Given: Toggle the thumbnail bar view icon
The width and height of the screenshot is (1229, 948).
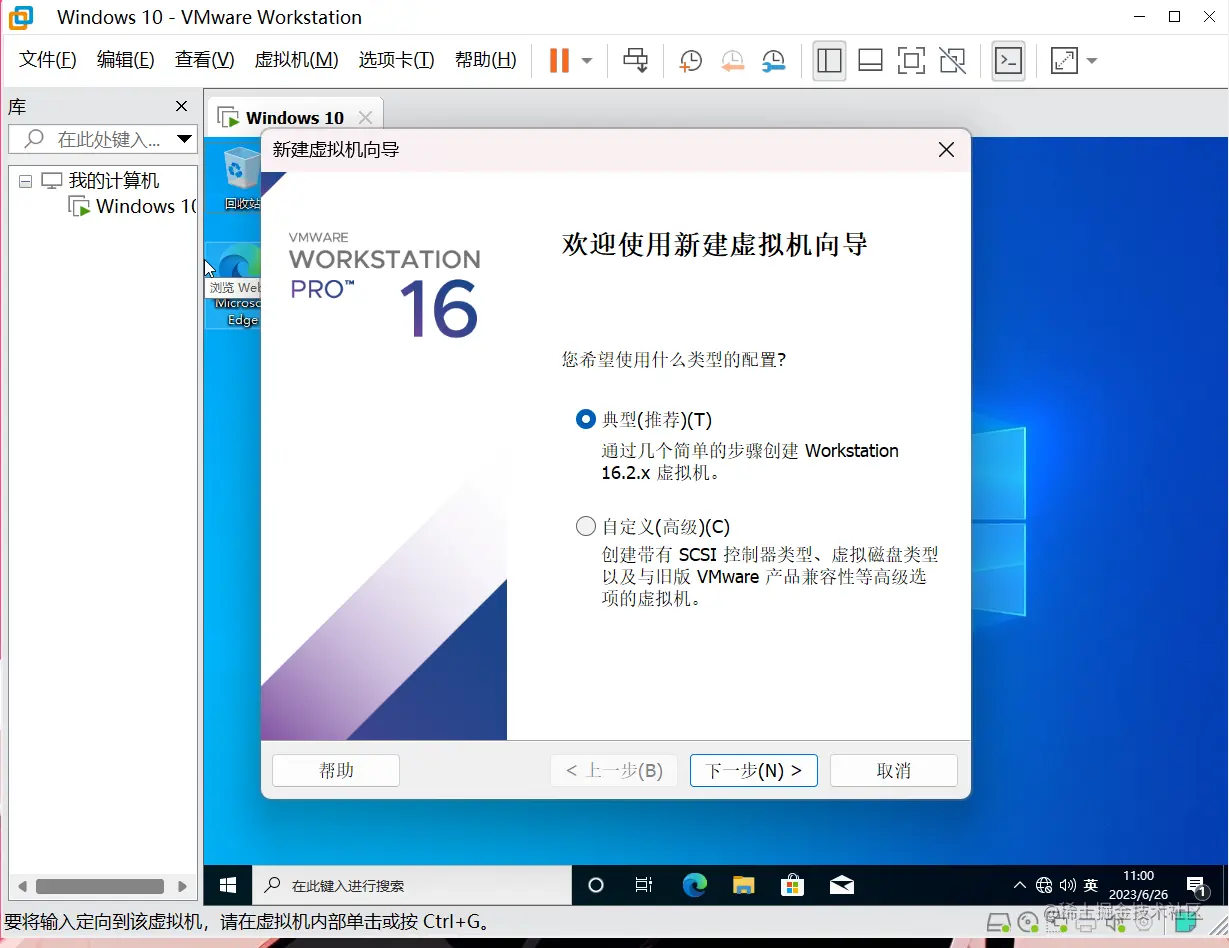Looking at the screenshot, I should (x=870, y=61).
